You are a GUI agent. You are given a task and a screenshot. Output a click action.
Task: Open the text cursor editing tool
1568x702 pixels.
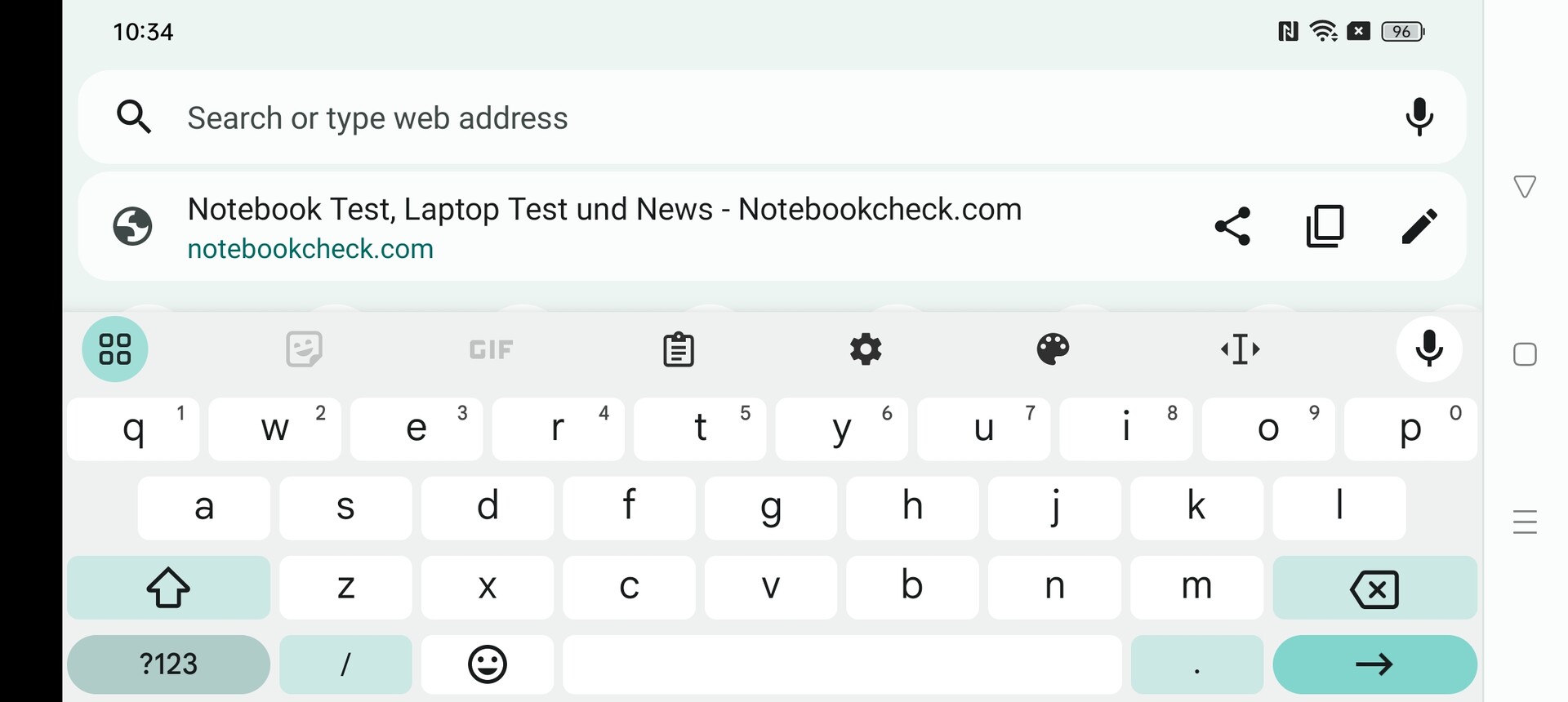[x=1240, y=349]
